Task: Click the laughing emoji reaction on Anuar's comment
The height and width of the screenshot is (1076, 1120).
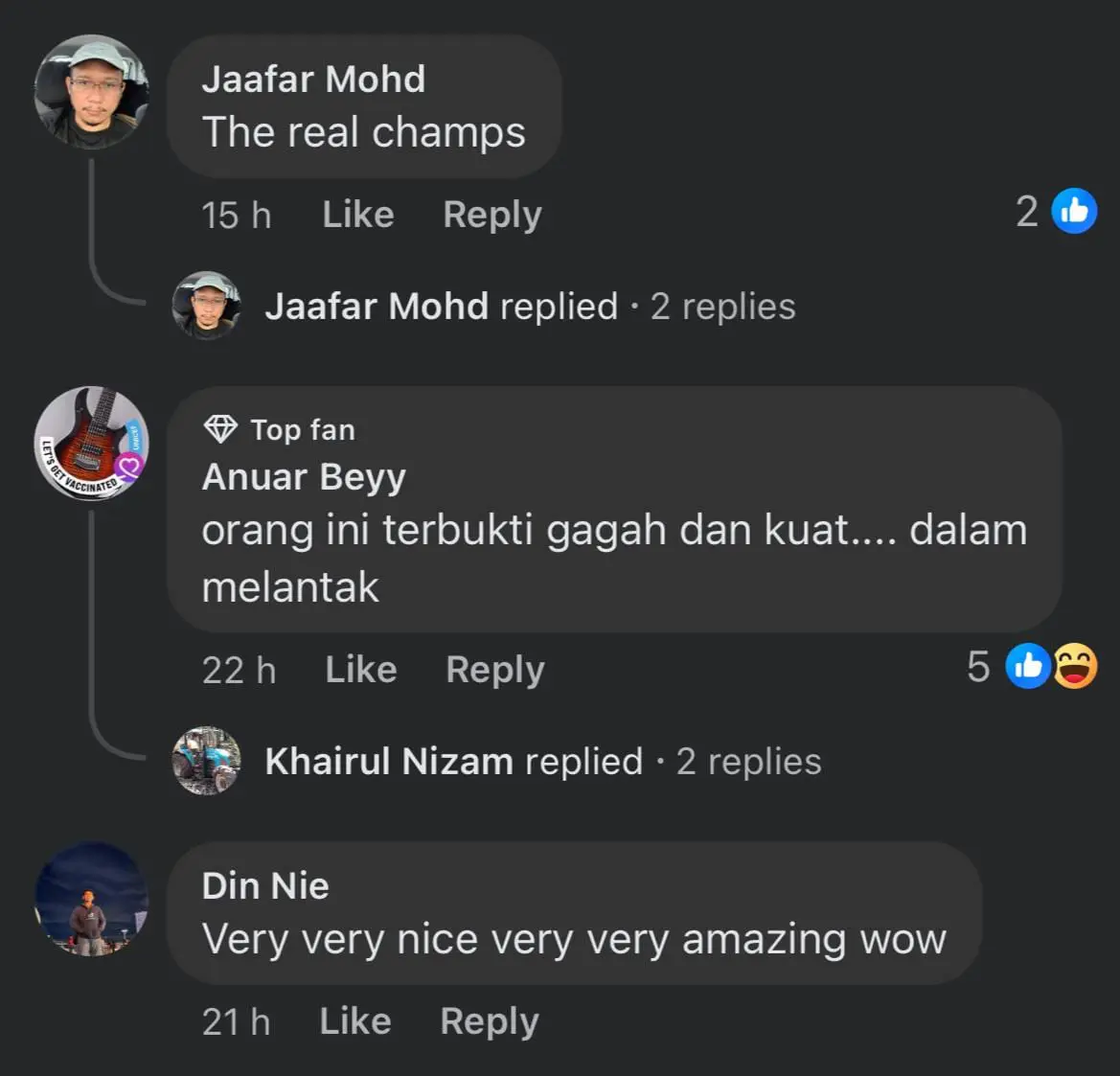Action: [x=1075, y=666]
